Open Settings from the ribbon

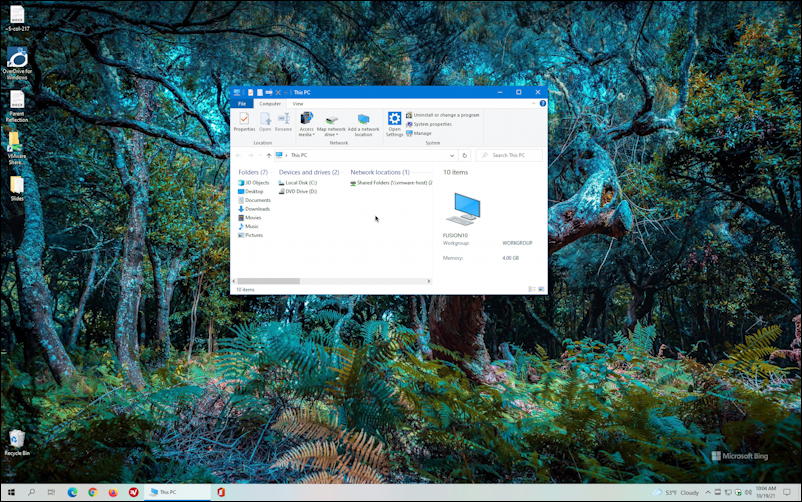[395, 122]
